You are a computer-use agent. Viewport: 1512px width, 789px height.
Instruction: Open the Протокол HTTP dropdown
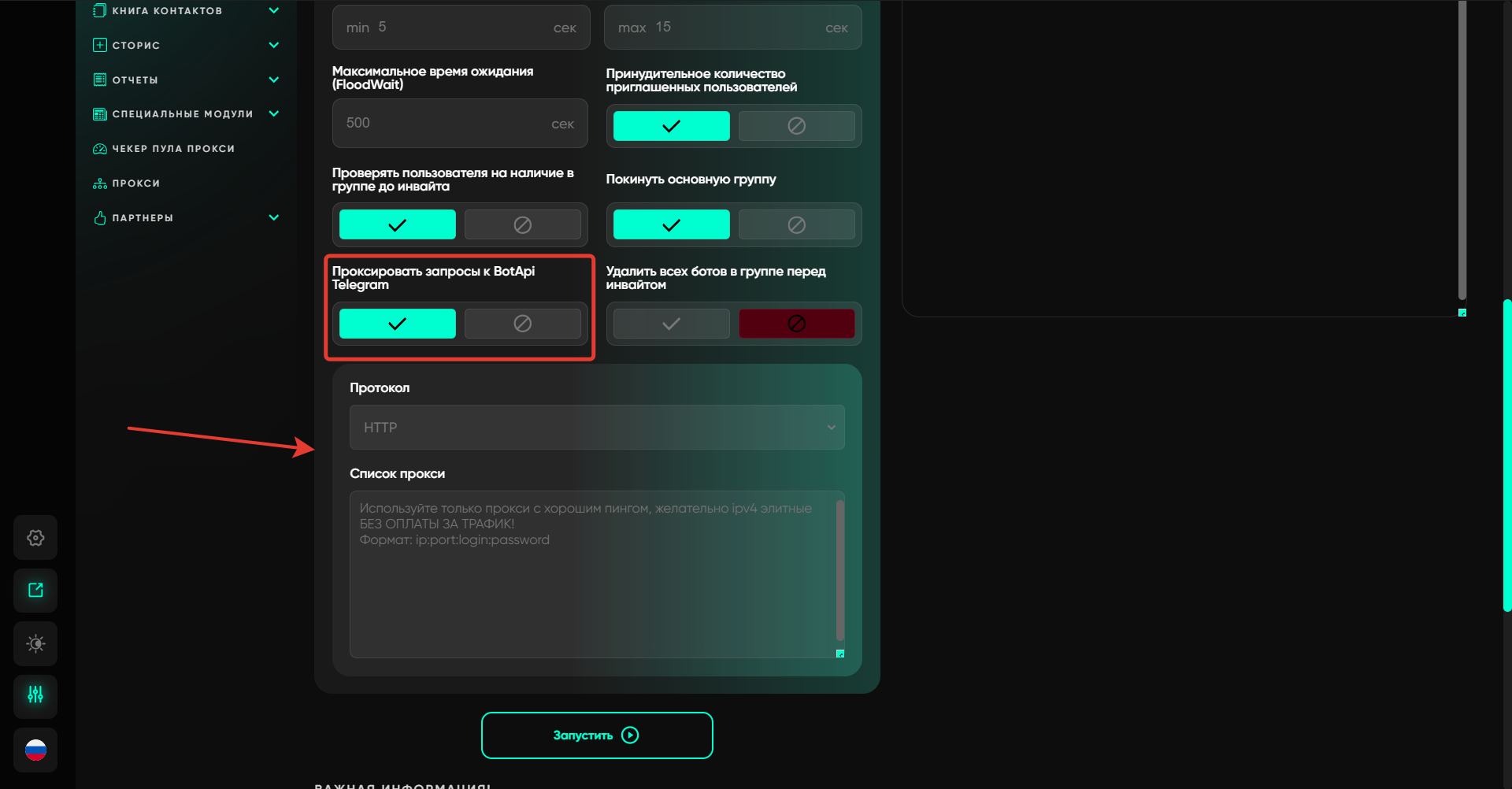pos(596,428)
